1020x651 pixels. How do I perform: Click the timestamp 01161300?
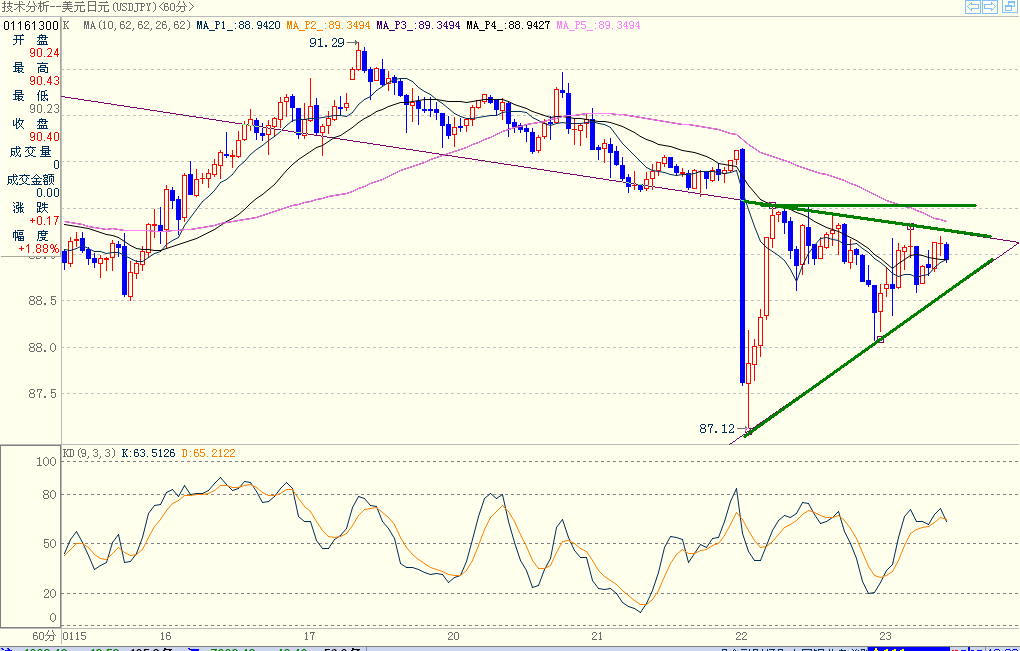pyautogui.click(x=31, y=25)
